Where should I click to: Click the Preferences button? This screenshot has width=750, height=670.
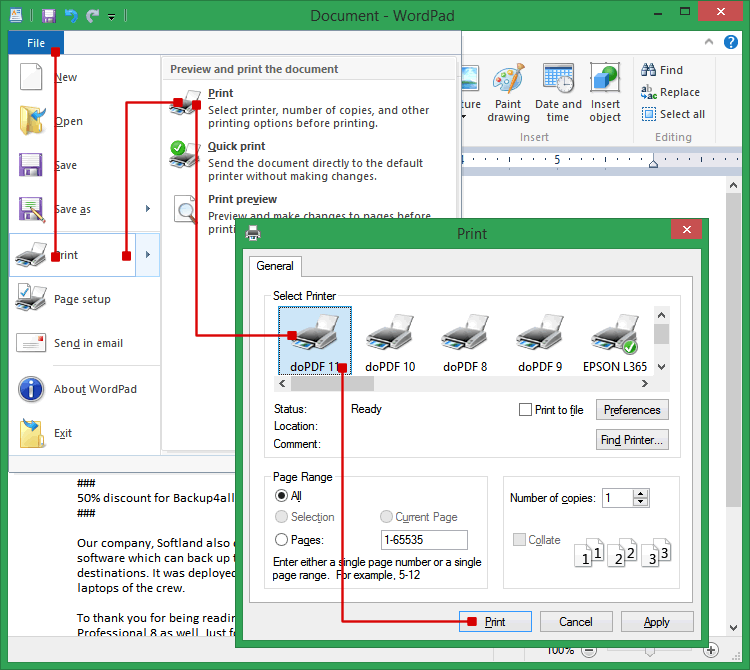click(x=632, y=410)
